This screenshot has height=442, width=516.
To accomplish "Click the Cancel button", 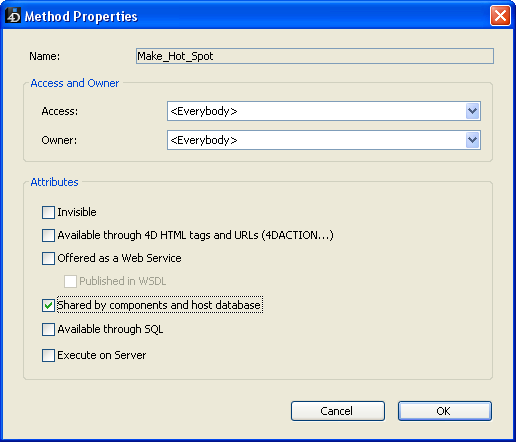I will [x=338, y=411].
